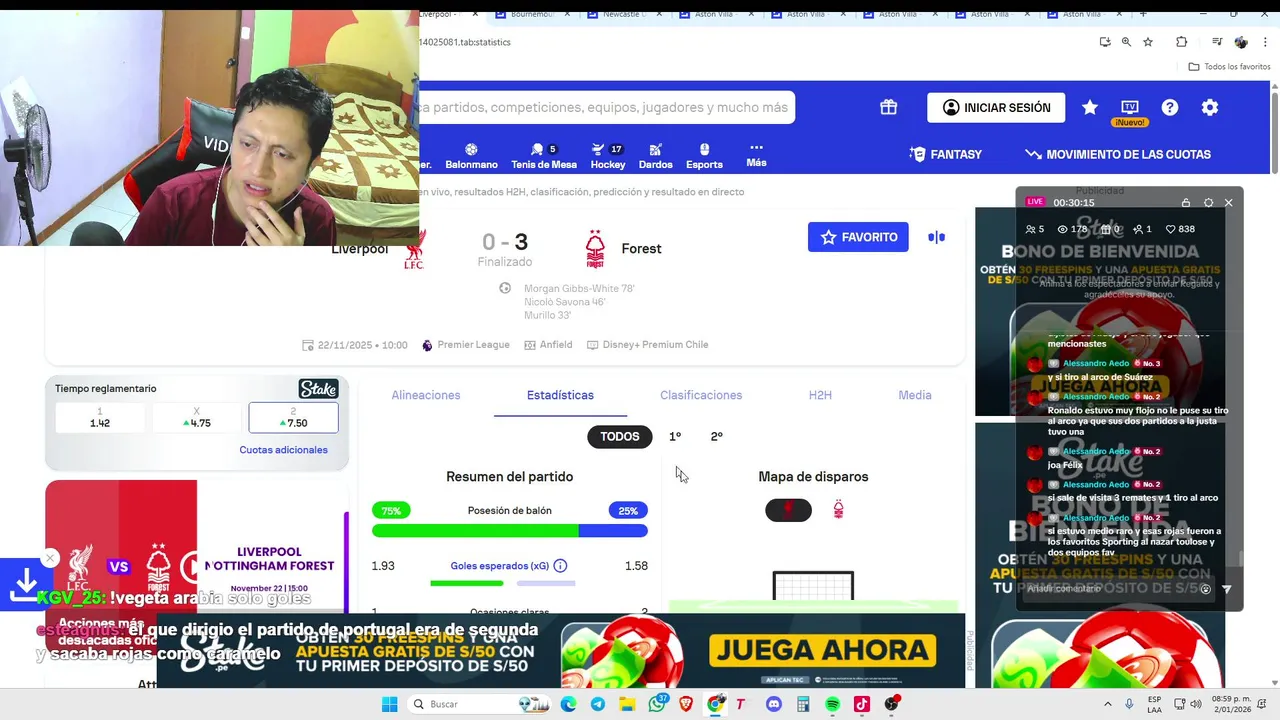The height and width of the screenshot is (720, 1280).
Task: Open Media tab
Action: click(x=915, y=395)
